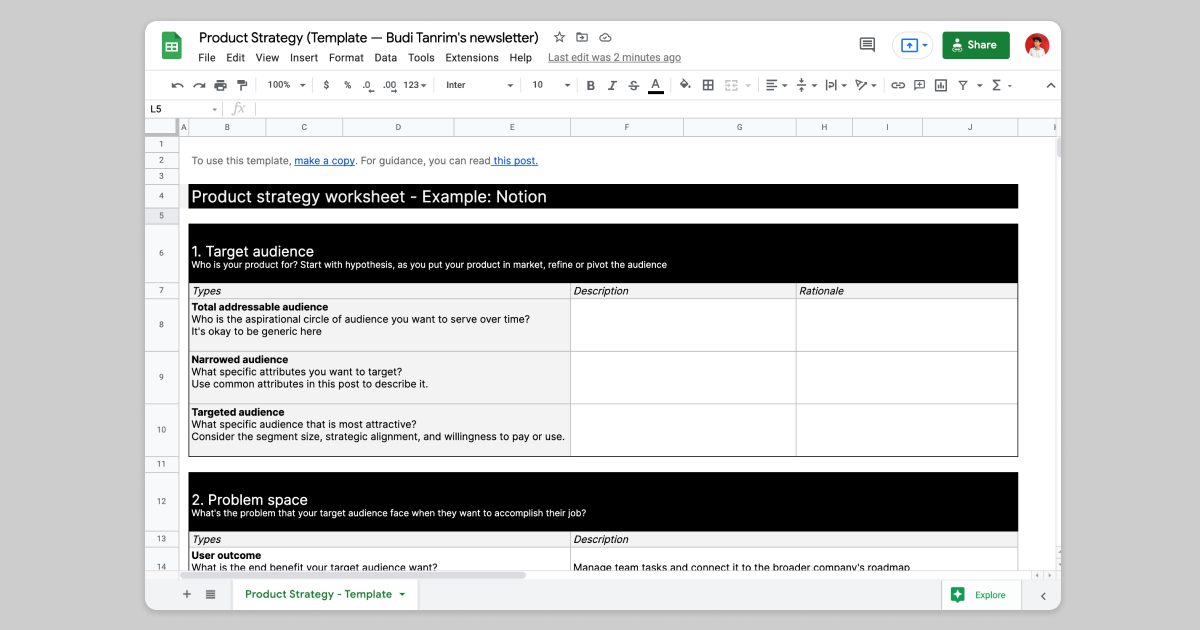
Task: Print the spreadsheet using the printer icon
Action: point(220,86)
